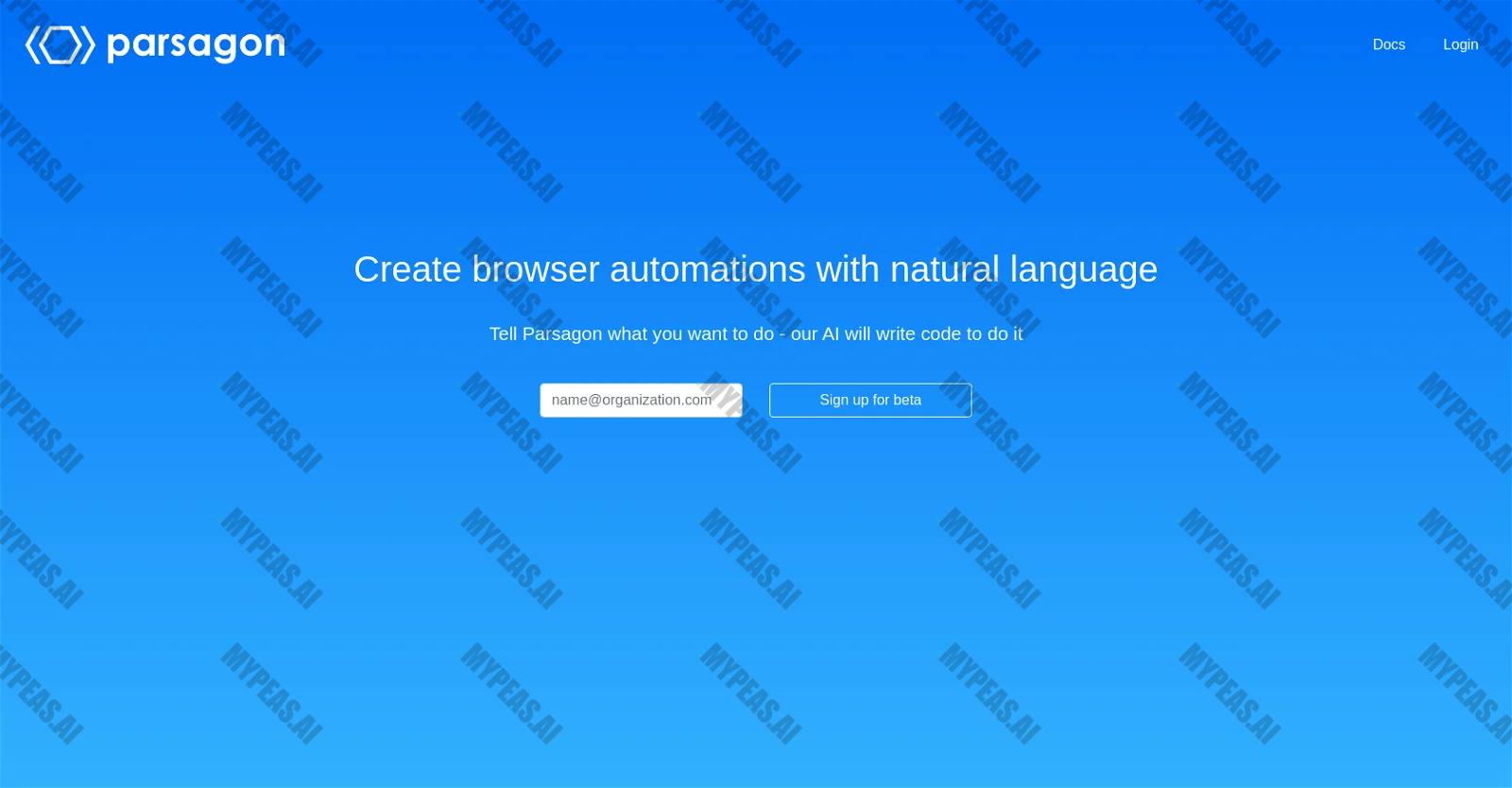
Task: Select the 'Tell Parsagon what you want to do' subtitle
Action: point(756,334)
